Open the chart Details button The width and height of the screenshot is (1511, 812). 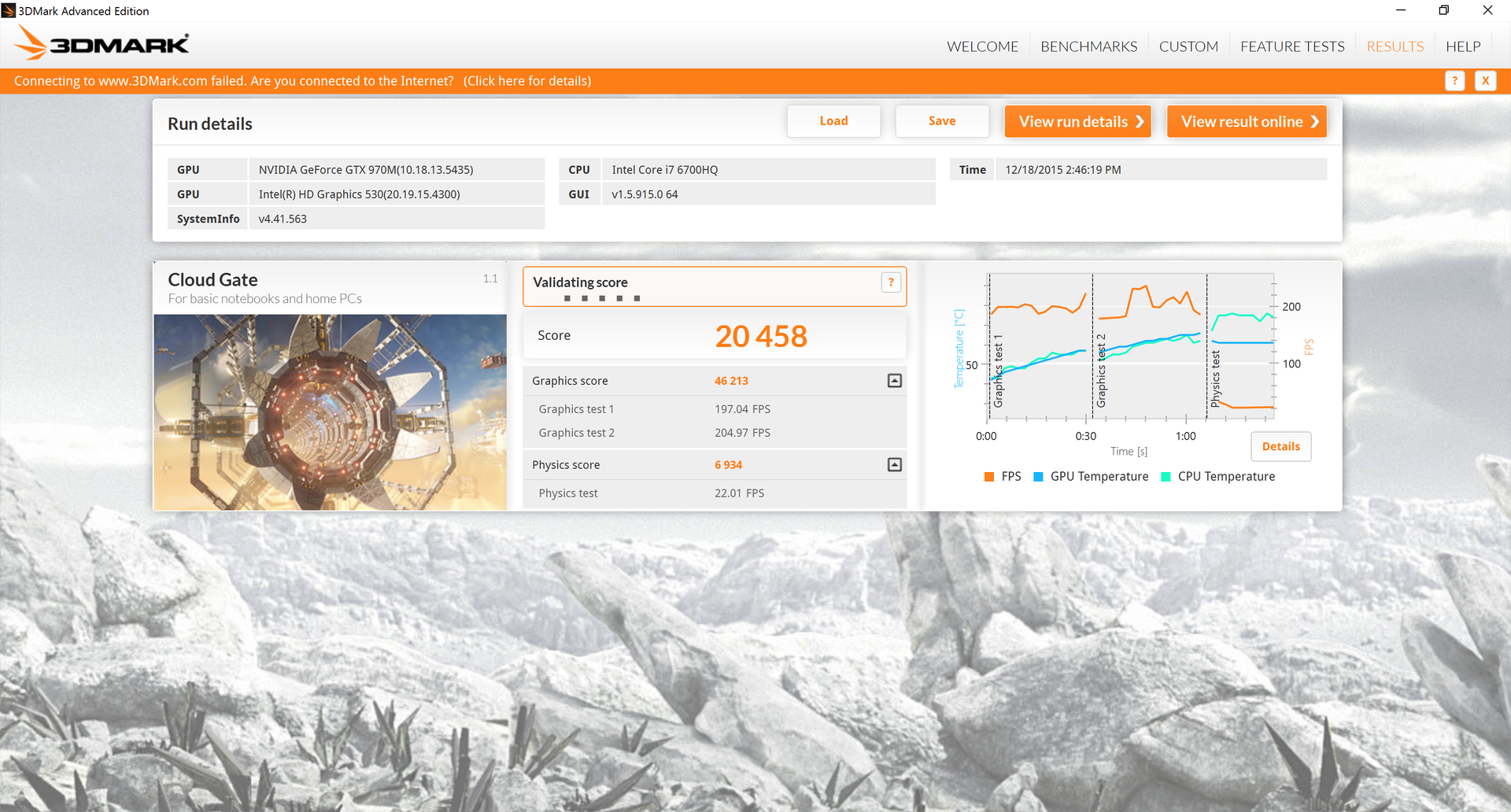1281,446
